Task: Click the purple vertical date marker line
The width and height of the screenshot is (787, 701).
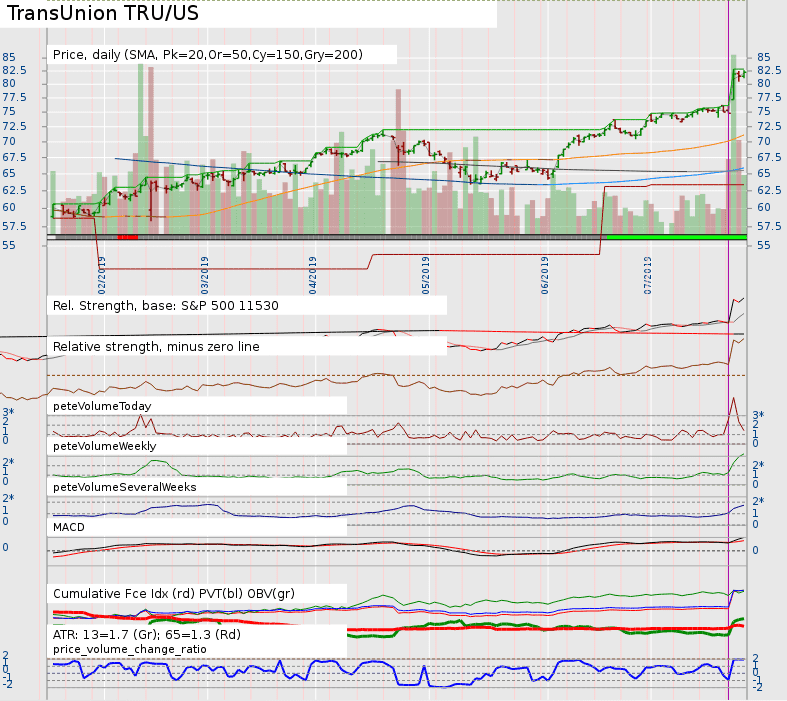Action: 728,351
